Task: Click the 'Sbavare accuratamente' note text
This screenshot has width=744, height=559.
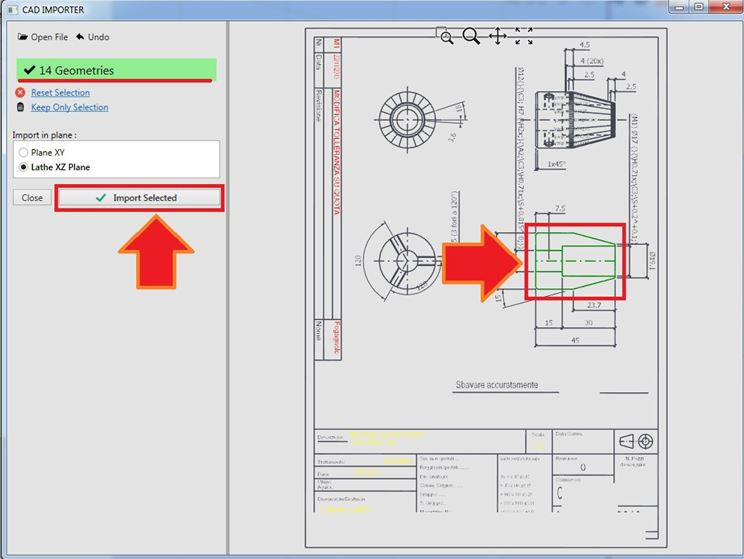Action: pos(497,384)
